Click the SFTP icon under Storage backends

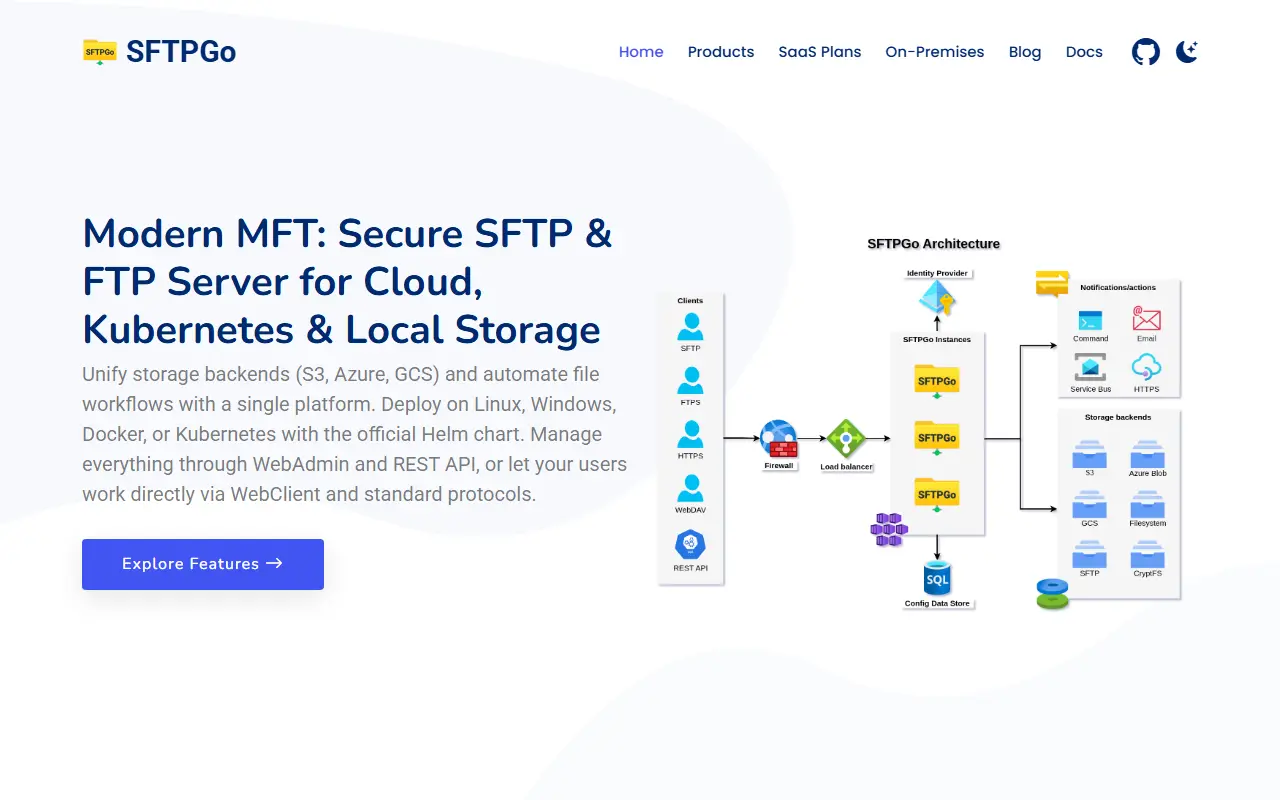pos(1089,554)
